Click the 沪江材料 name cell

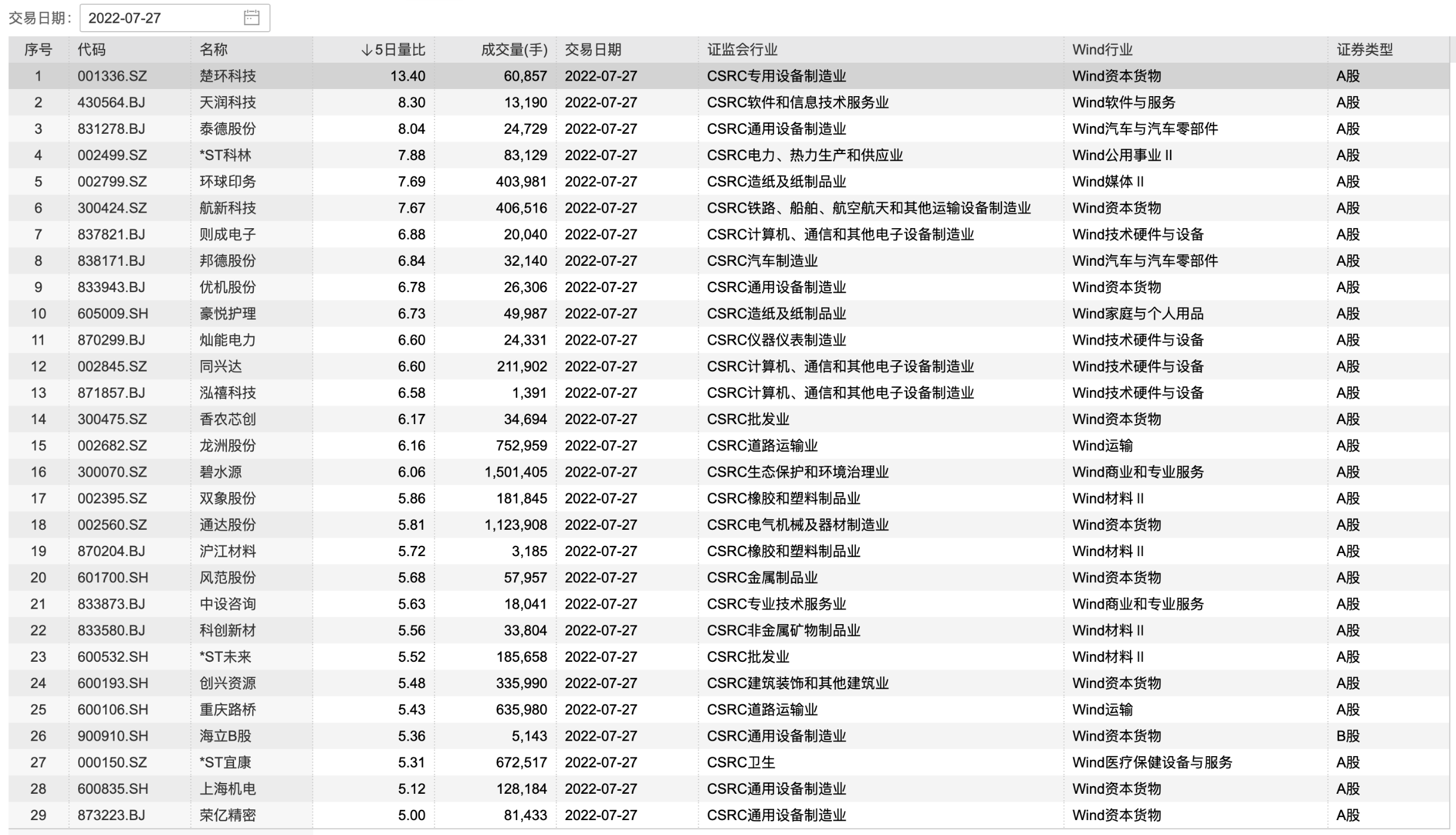pyautogui.click(x=228, y=551)
